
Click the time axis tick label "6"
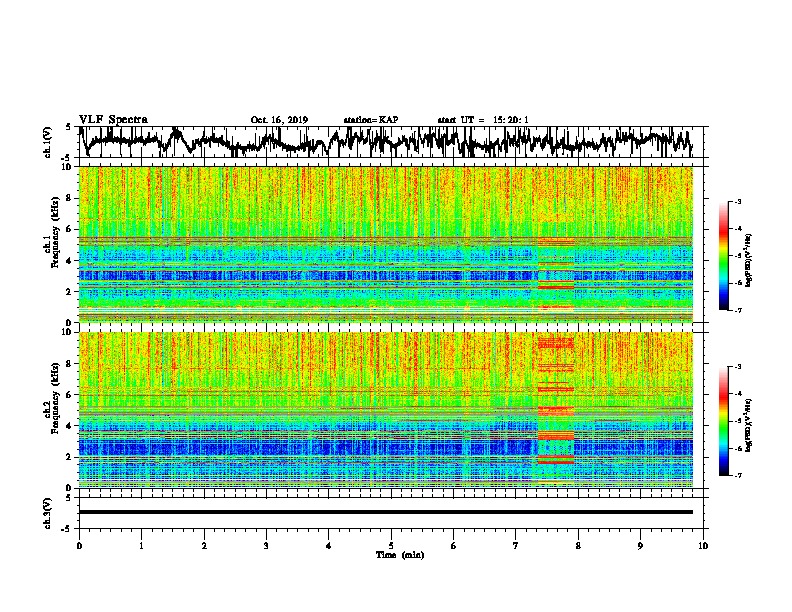click(x=453, y=546)
